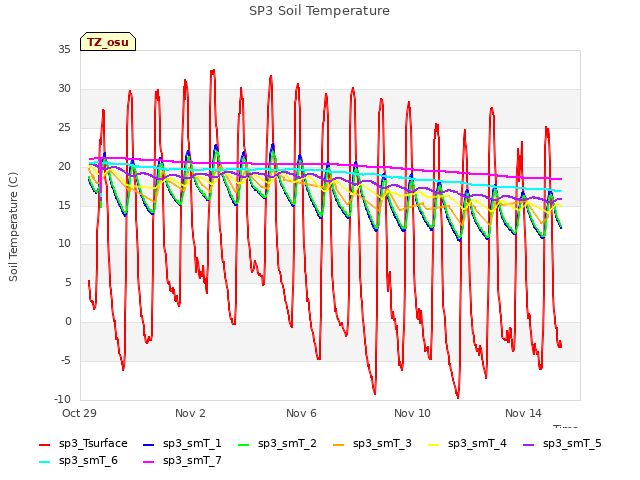Image resolution: width=640 pixels, height=480 pixels.
Task: Click the -10 y-axis tick label
Action: pyautogui.click(x=62, y=399)
